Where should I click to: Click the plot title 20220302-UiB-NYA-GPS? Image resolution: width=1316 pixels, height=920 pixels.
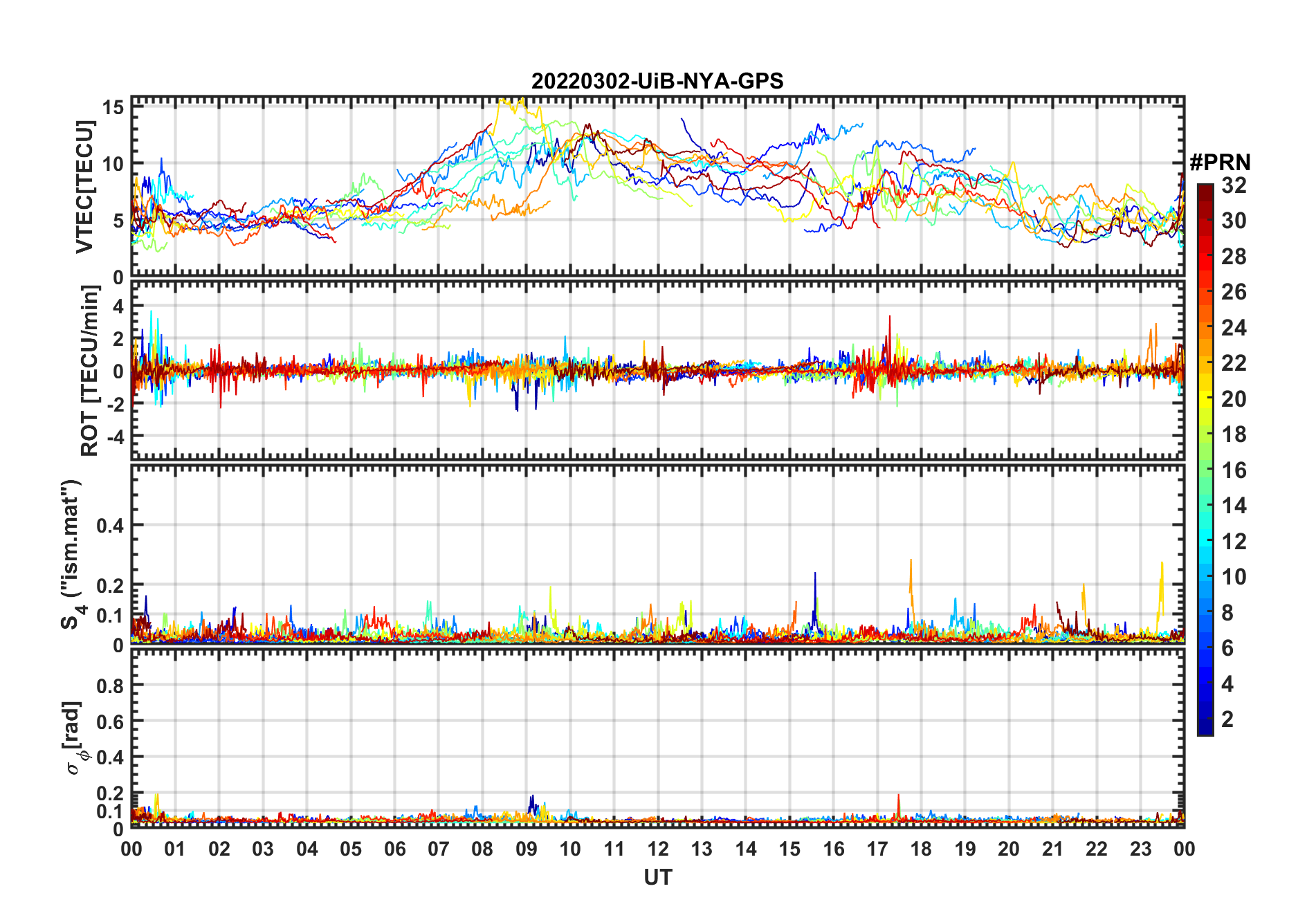tap(657, 81)
